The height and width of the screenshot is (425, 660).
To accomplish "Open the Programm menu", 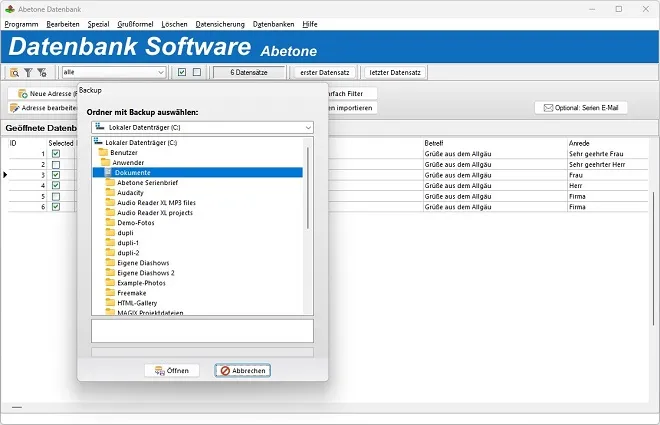I will tap(21, 24).
